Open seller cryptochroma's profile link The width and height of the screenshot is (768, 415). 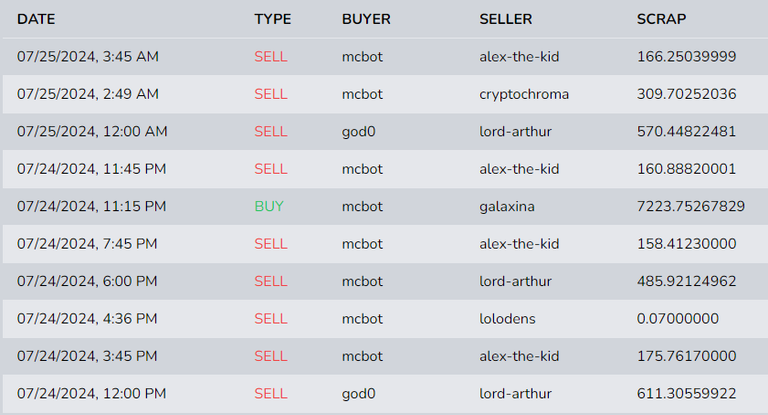524,94
